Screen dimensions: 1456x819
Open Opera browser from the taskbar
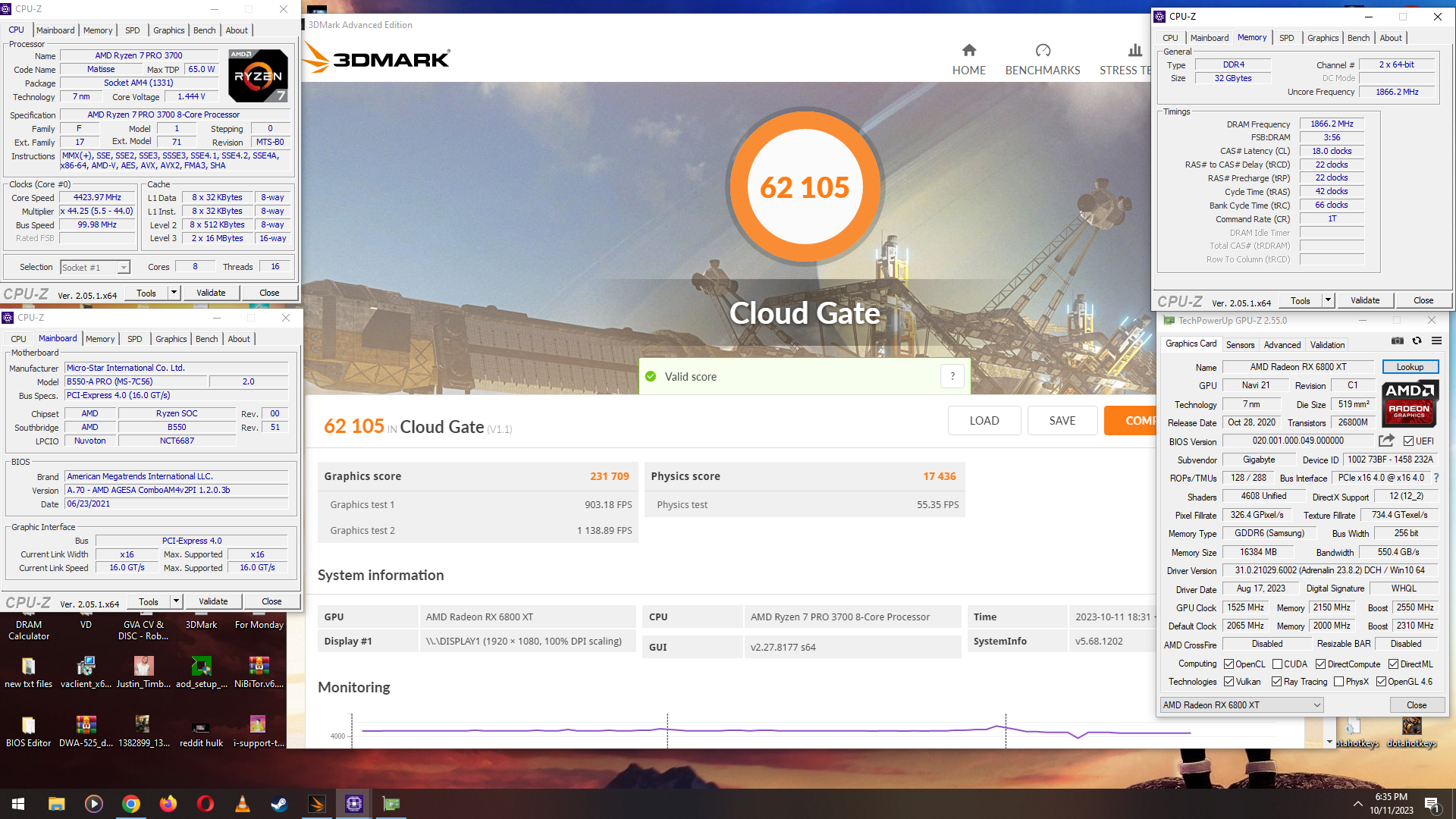[x=205, y=804]
